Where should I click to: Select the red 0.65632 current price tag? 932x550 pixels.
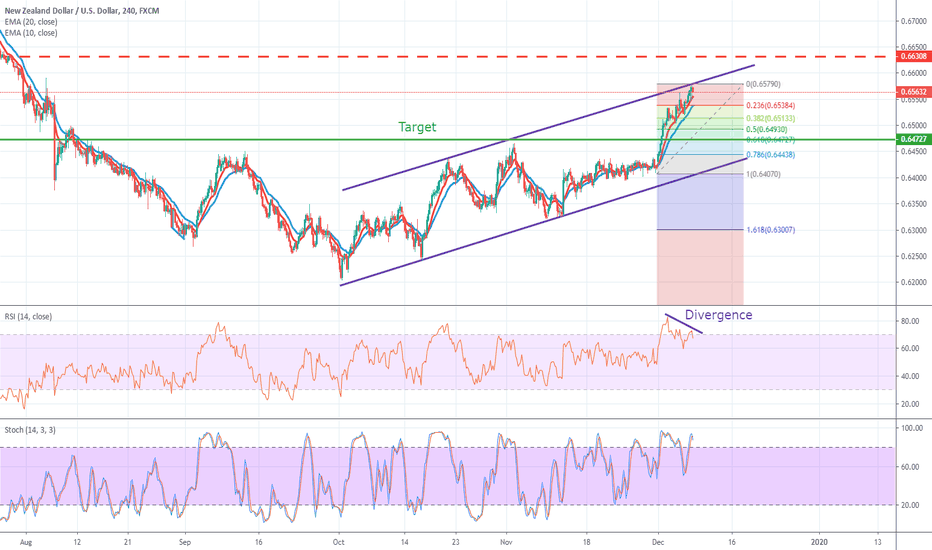pyautogui.click(x=913, y=91)
